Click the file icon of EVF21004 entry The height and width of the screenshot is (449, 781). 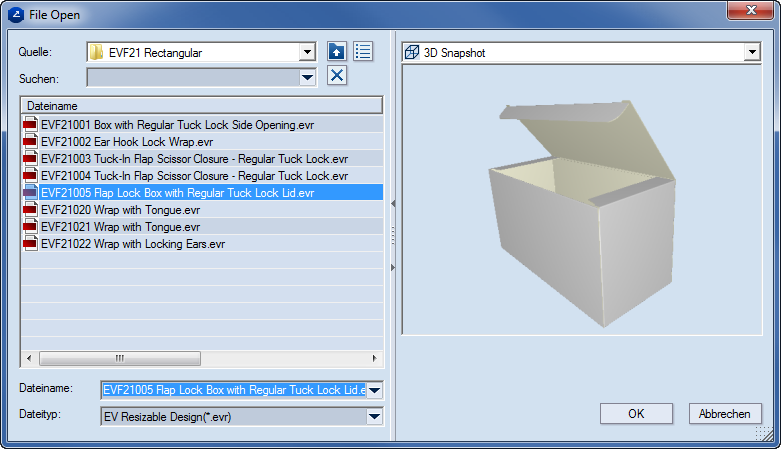30,175
